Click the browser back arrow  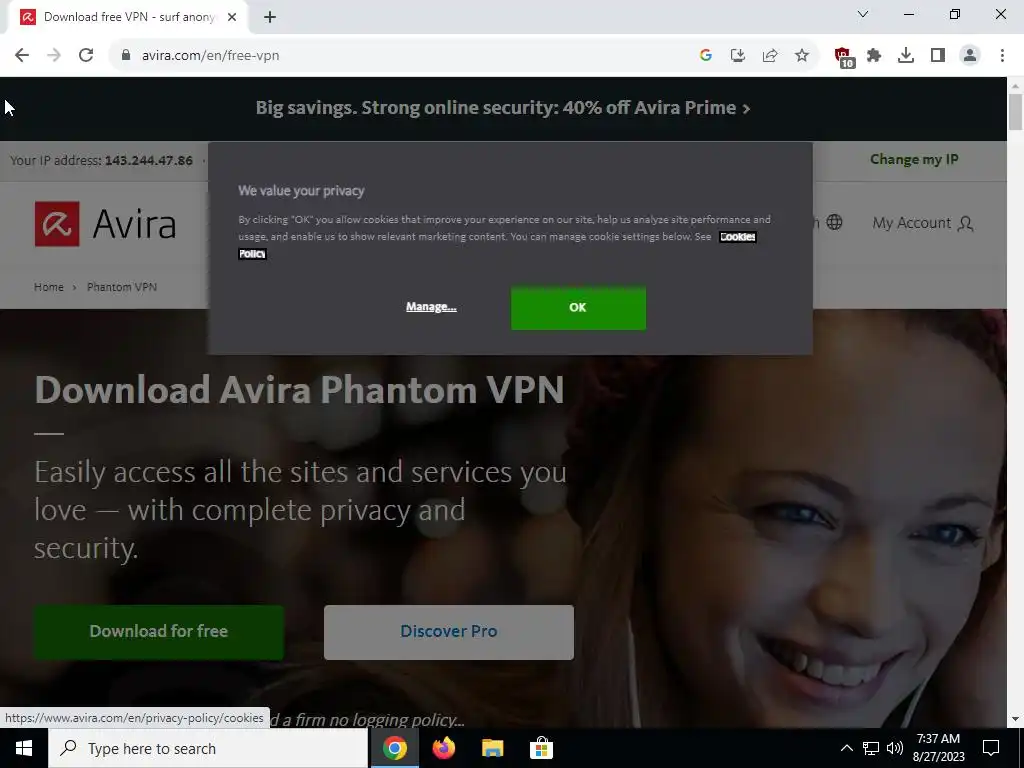click(22, 56)
